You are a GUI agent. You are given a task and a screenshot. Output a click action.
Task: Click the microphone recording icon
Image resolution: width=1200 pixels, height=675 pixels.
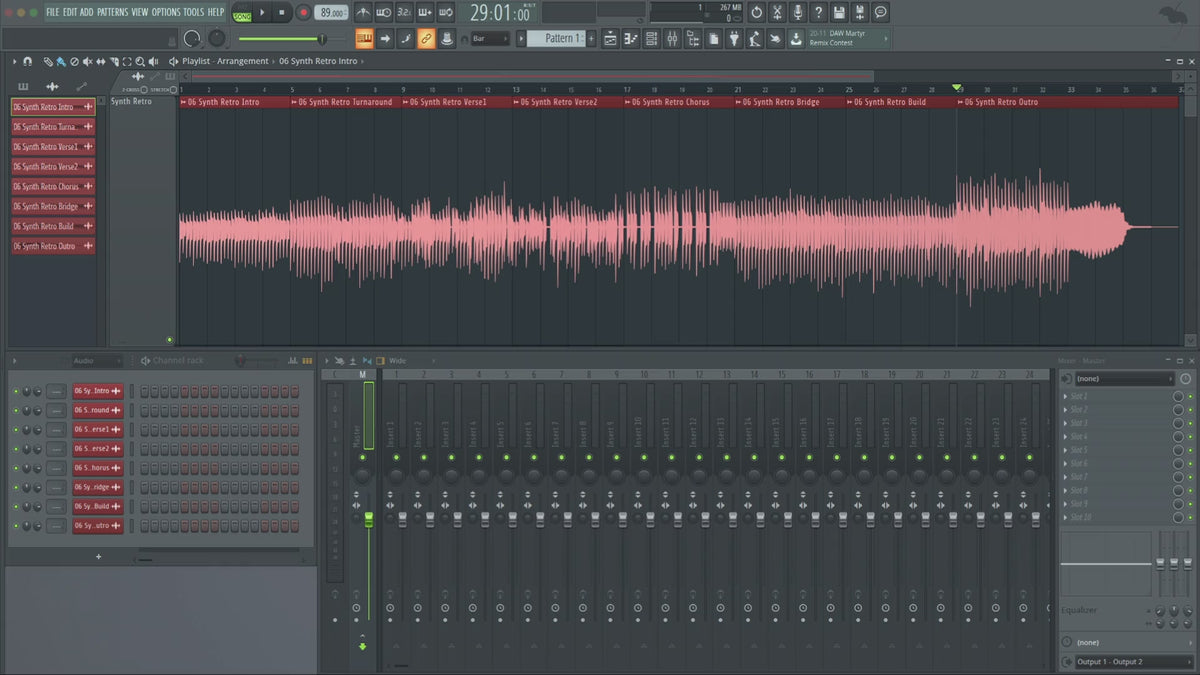(x=798, y=13)
